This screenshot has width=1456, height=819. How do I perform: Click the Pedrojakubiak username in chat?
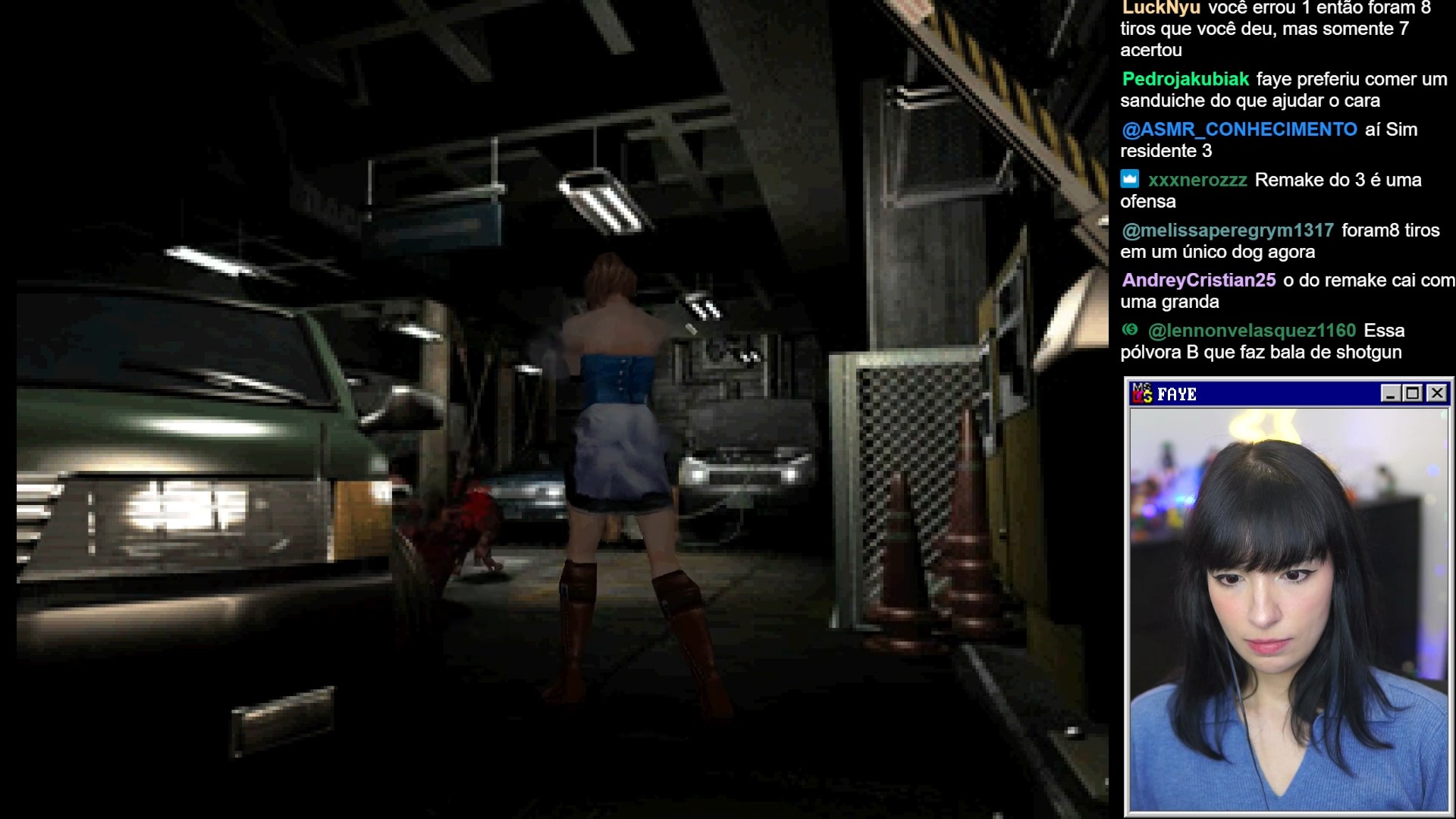tap(1185, 79)
